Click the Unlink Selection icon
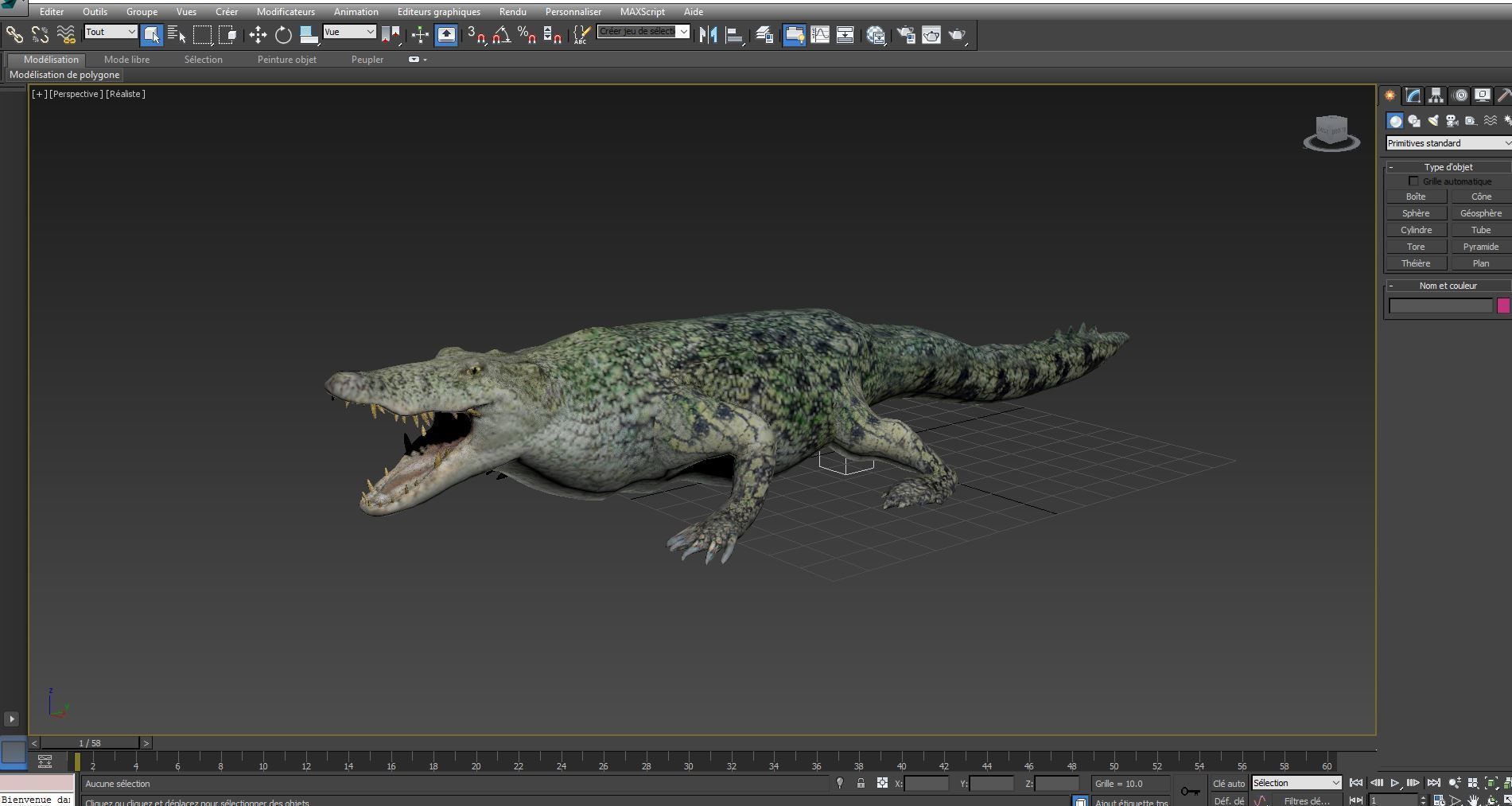The width and height of the screenshot is (1512, 806). pyautogui.click(x=40, y=34)
